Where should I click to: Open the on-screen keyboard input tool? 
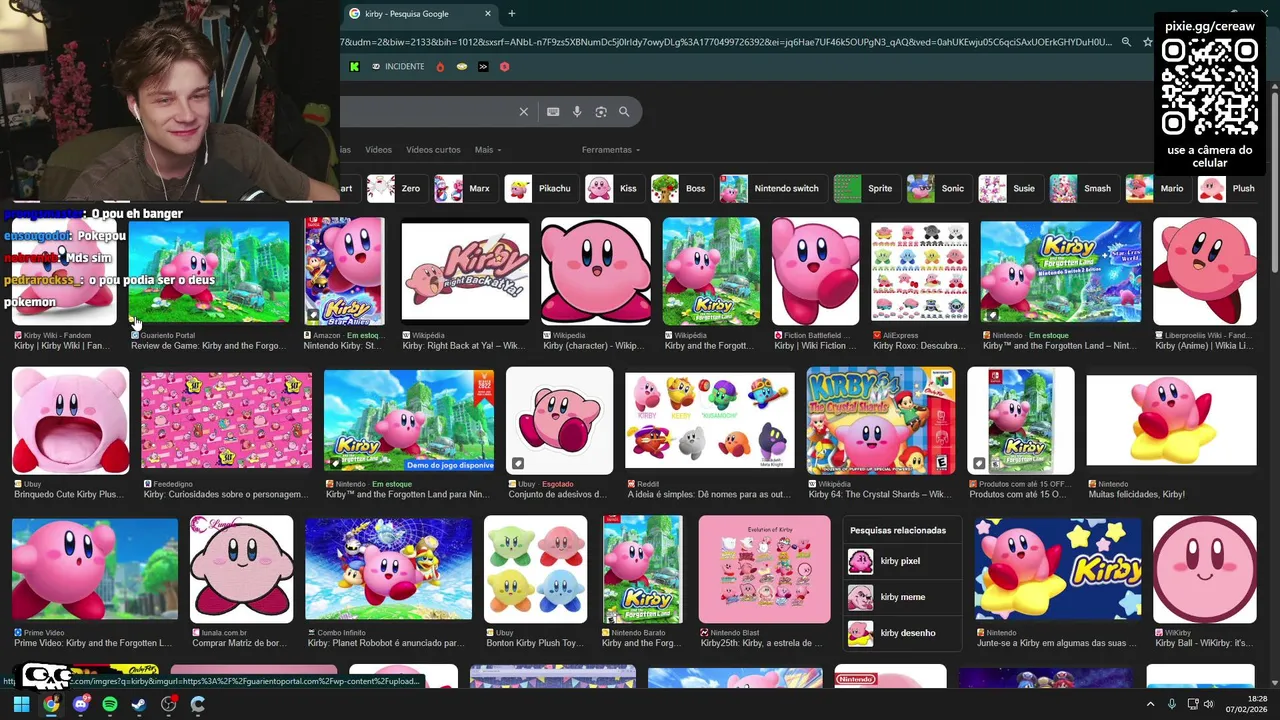tap(553, 112)
